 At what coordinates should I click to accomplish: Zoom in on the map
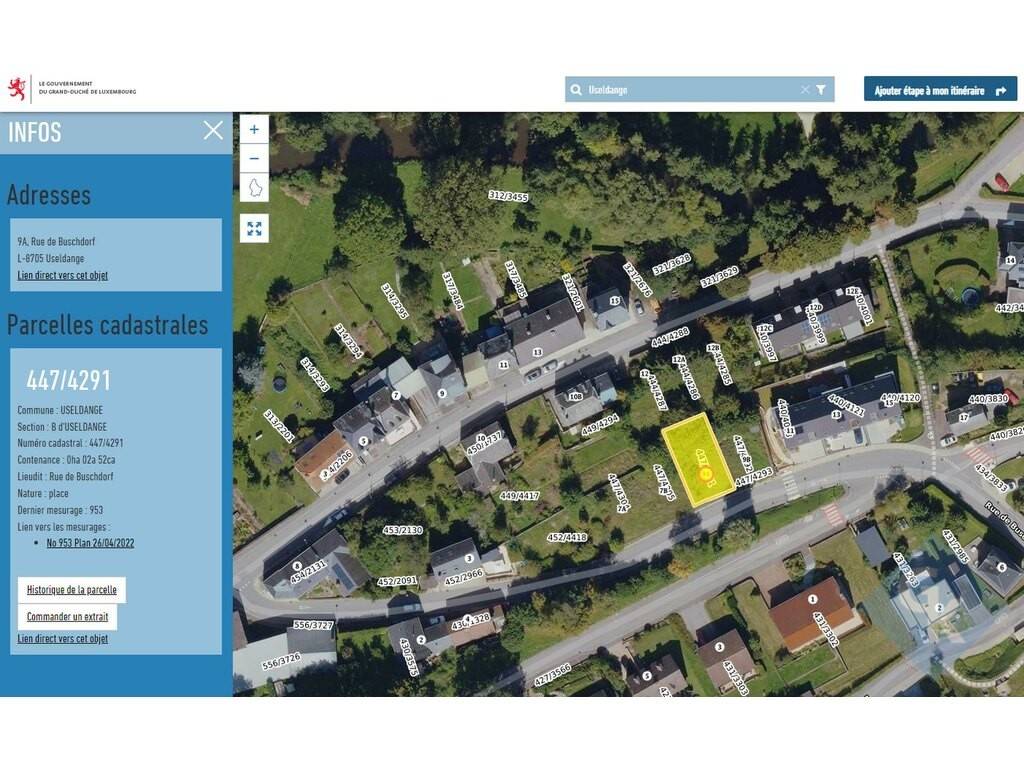[x=254, y=129]
